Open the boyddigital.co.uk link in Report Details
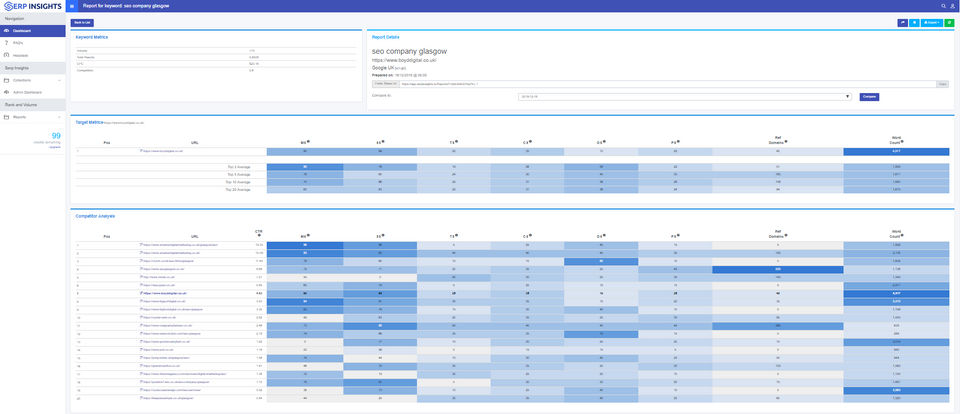This screenshot has width=960, height=414. pyautogui.click(x=405, y=60)
